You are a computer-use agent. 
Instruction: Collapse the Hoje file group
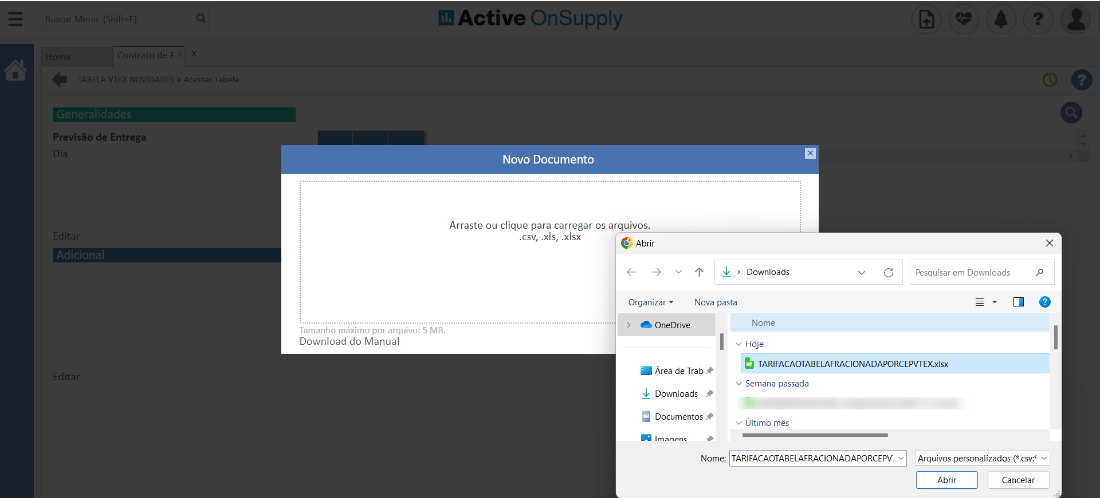coord(738,344)
